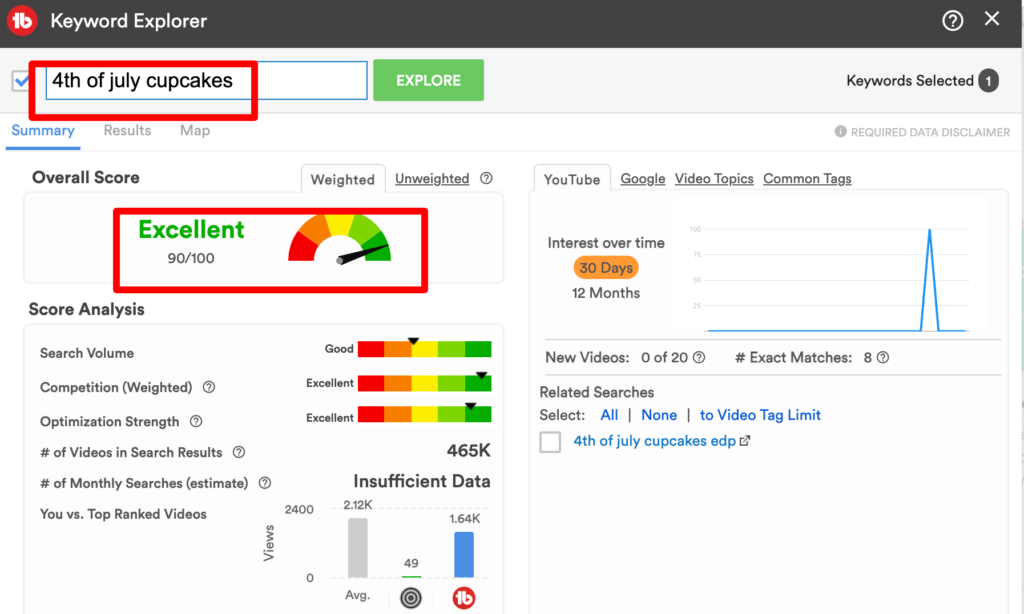Click the help icon beside Competition (Weighted)

[x=208, y=388]
